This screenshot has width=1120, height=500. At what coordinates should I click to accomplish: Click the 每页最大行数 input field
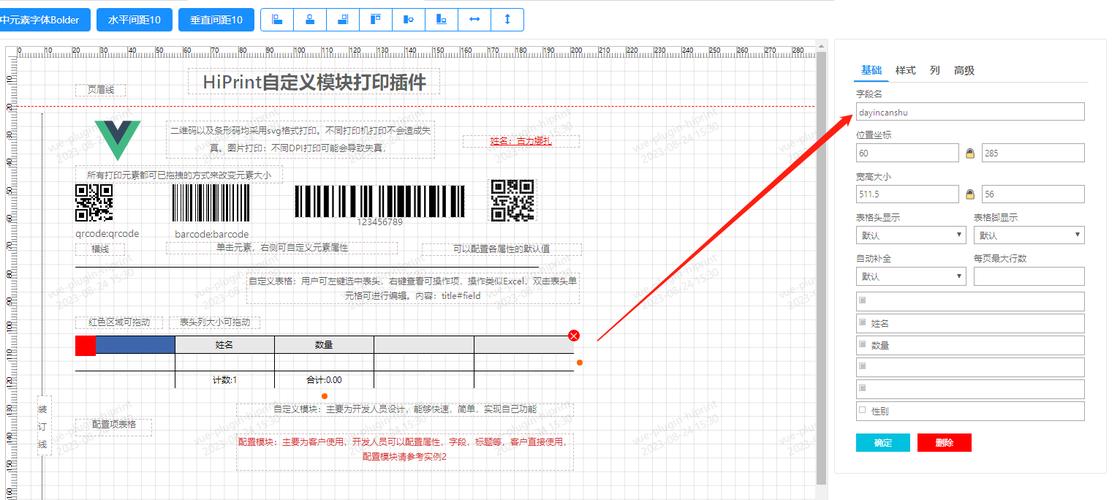(1029, 276)
